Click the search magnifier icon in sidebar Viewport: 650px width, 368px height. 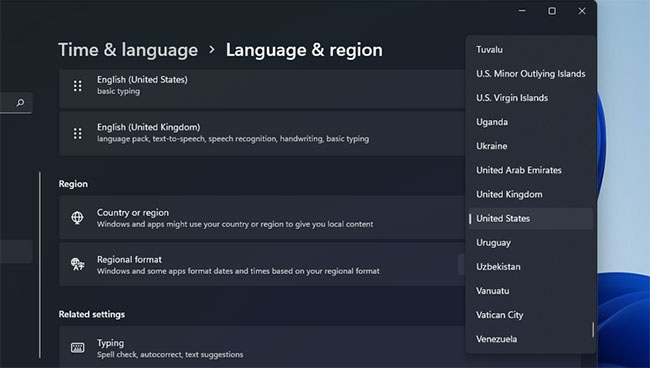[x=20, y=102]
